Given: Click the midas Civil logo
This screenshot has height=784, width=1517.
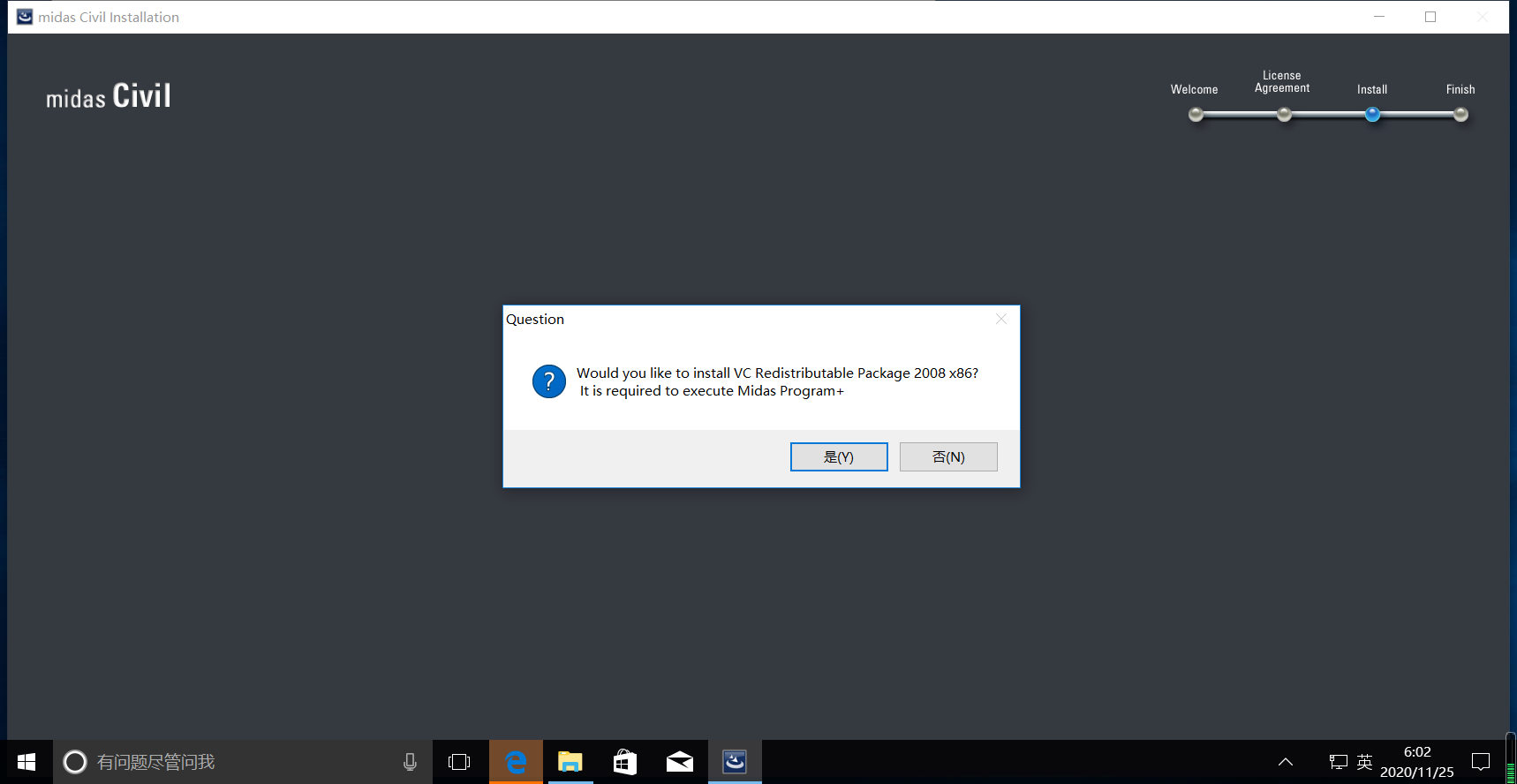Looking at the screenshot, I should [x=109, y=95].
